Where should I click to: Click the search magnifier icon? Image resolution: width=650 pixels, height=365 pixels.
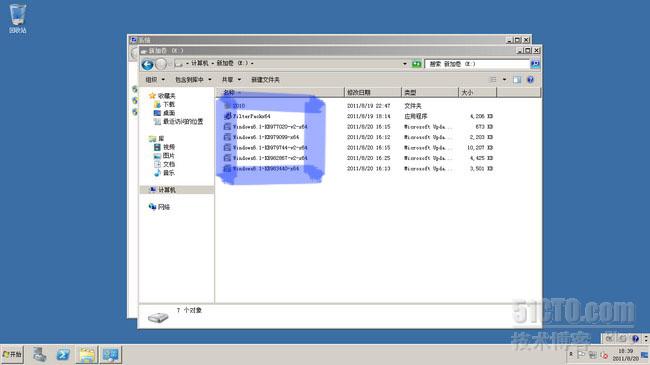[x=535, y=64]
